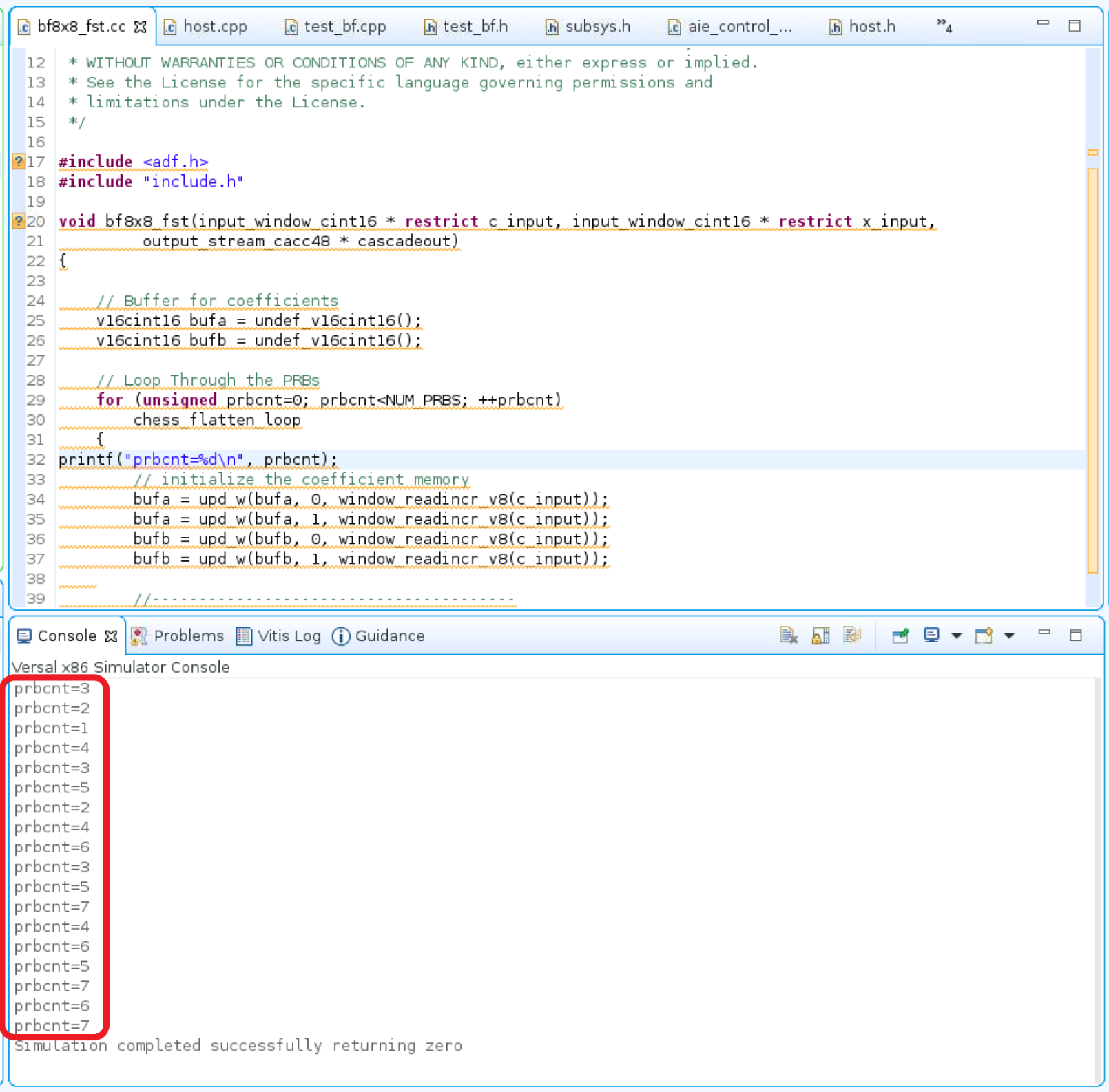1109x1092 pixels.
Task: Open the Open Console dropdown menu
Action: [x=1009, y=636]
